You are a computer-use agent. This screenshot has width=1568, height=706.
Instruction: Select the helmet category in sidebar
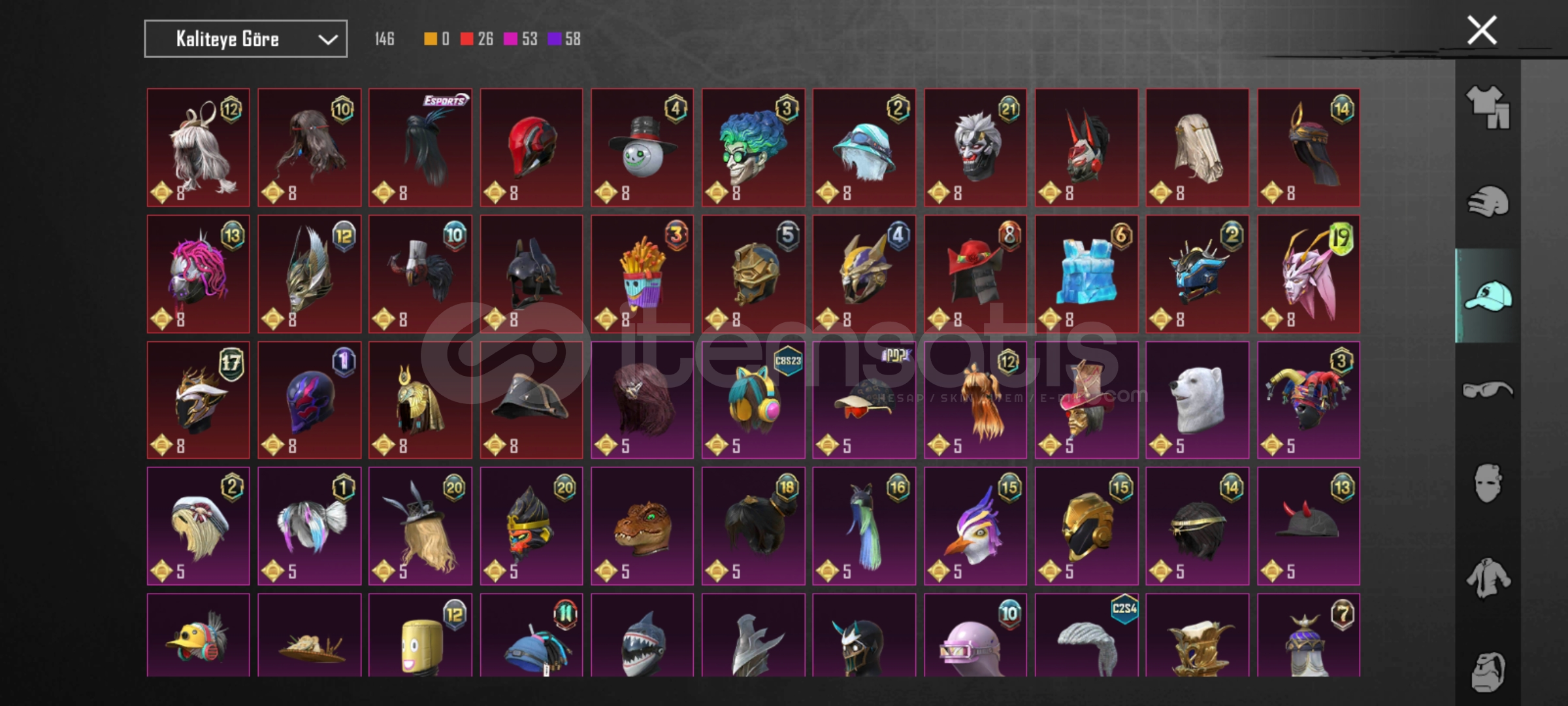click(x=1488, y=201)
